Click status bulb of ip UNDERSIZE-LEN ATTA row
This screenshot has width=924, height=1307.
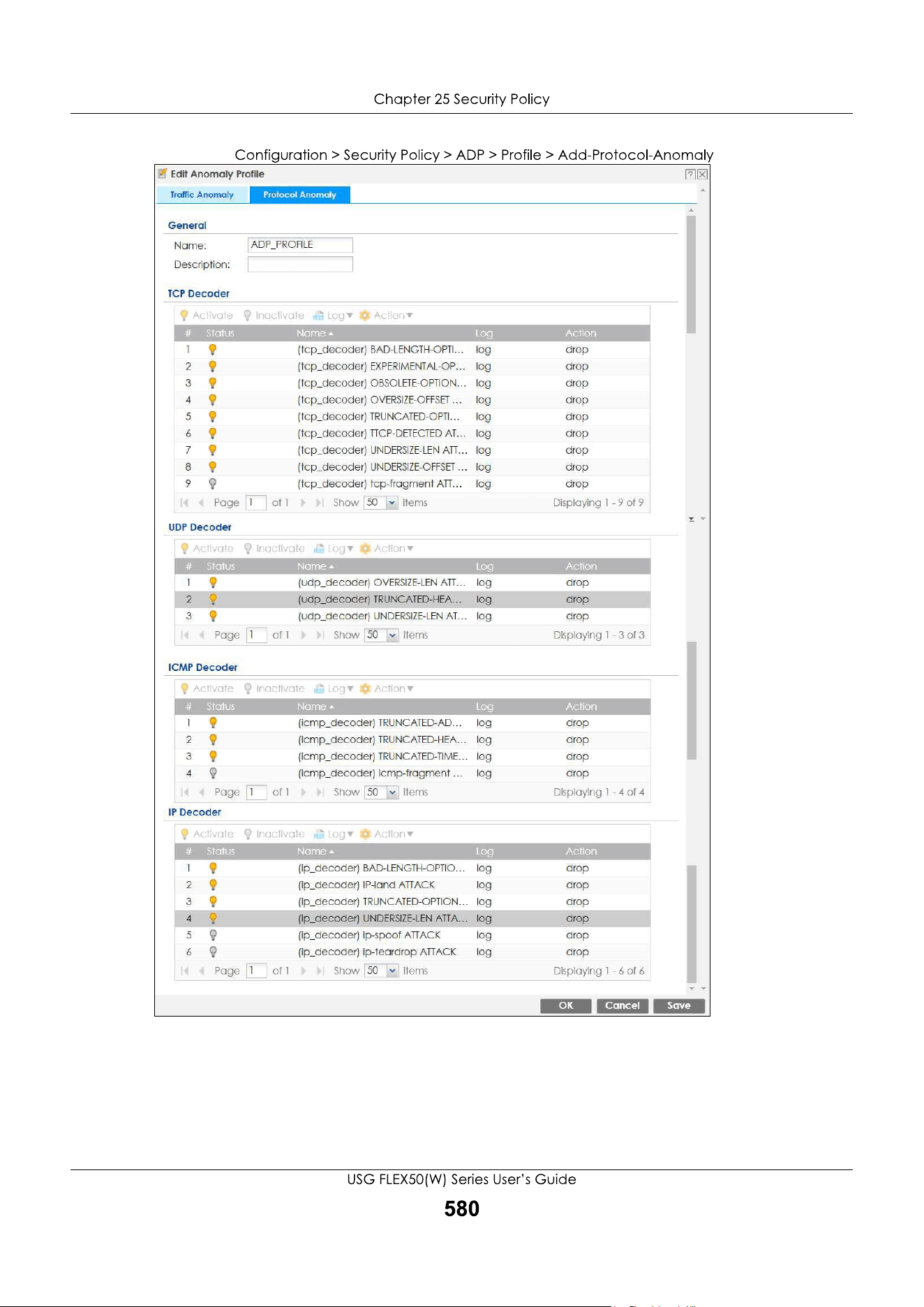tap(213, 919)
